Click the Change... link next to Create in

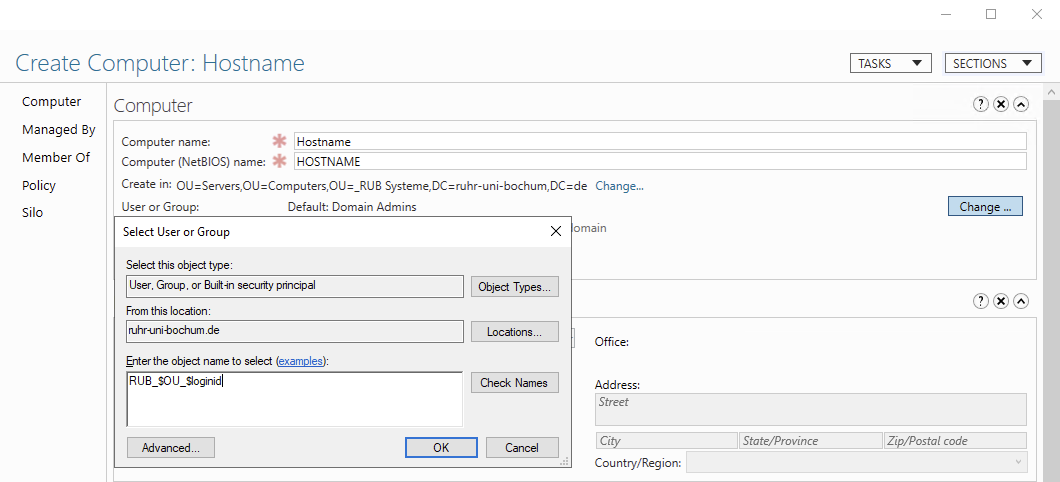(619, 185)
